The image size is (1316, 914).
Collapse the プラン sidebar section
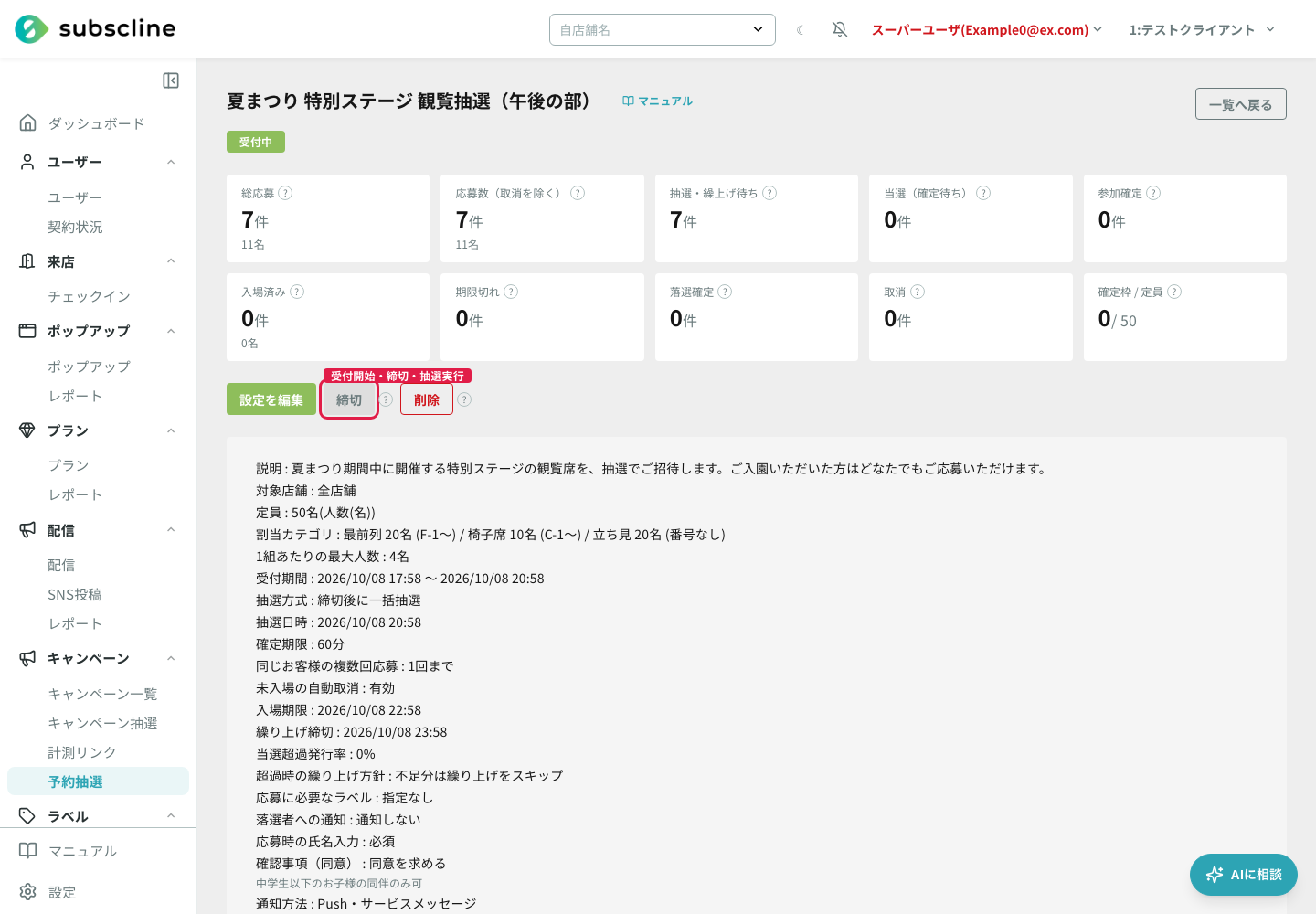(x=171, y=430)
